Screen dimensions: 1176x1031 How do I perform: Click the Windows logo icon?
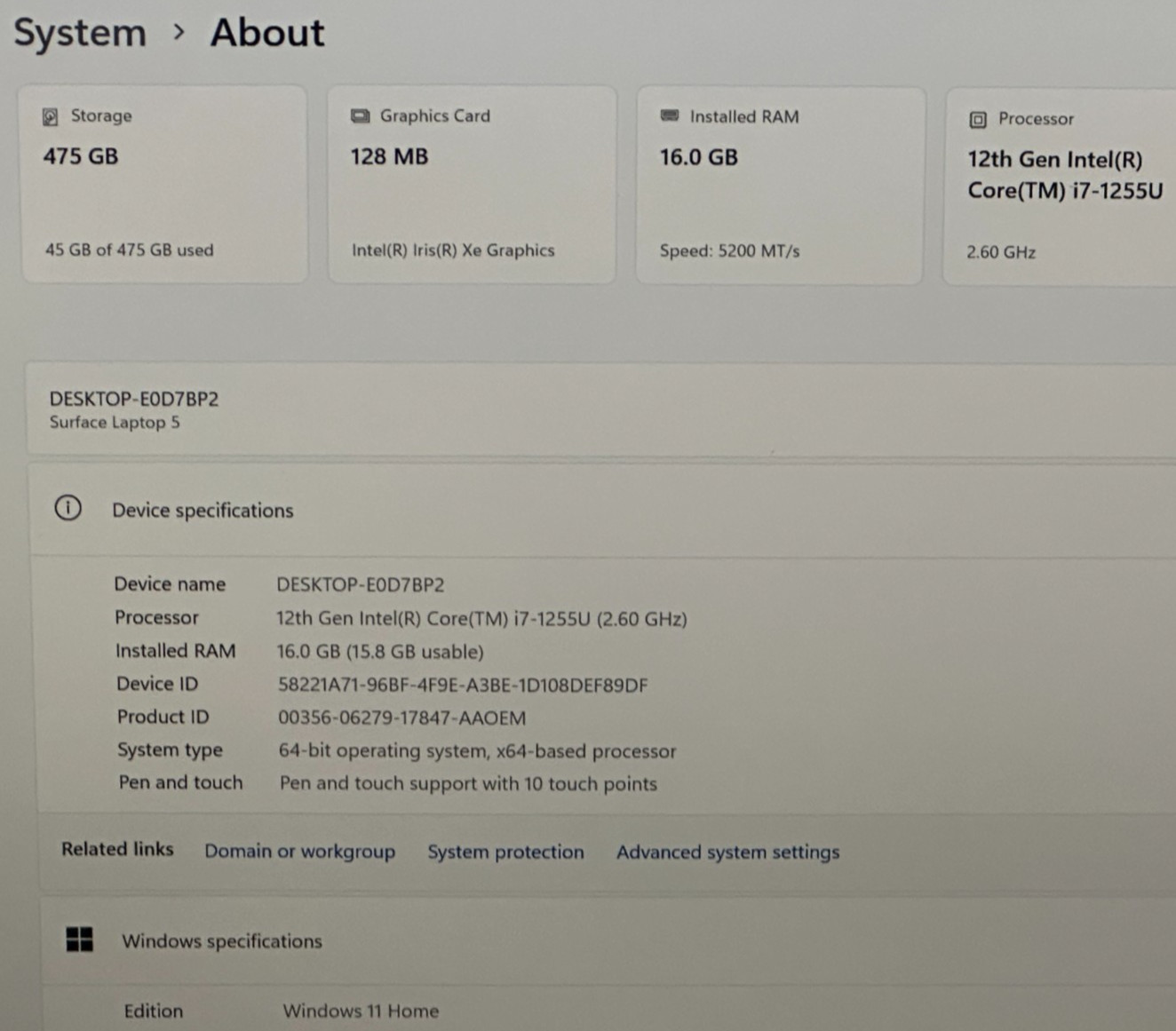[79, 940]
